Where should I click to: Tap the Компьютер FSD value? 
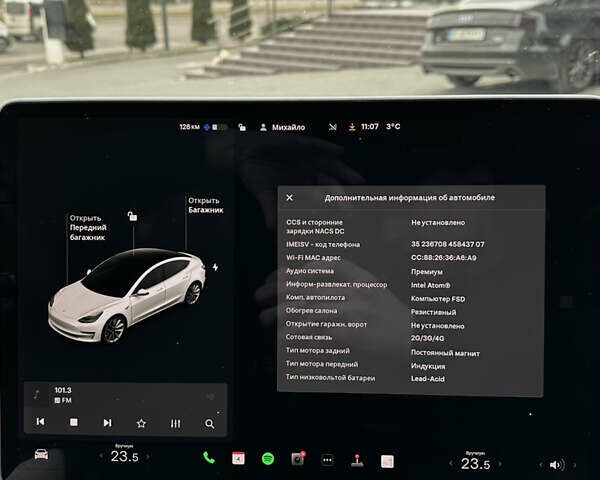point(438,299)
